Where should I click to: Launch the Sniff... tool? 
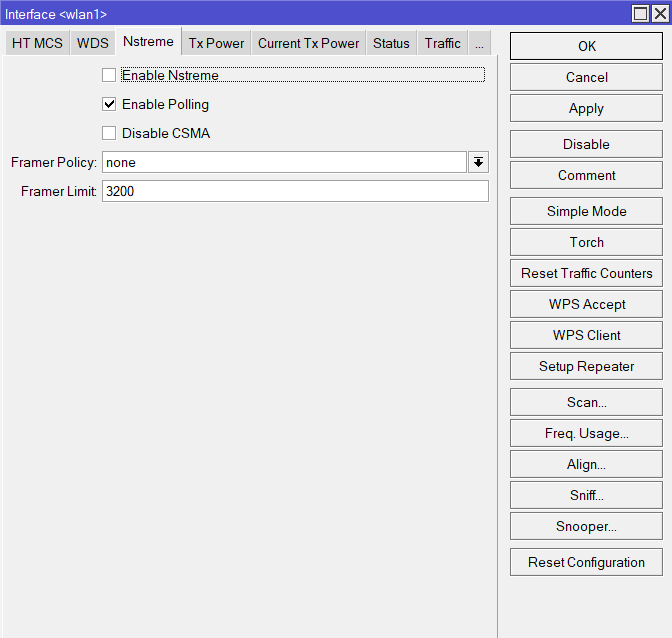click(586, 495)
